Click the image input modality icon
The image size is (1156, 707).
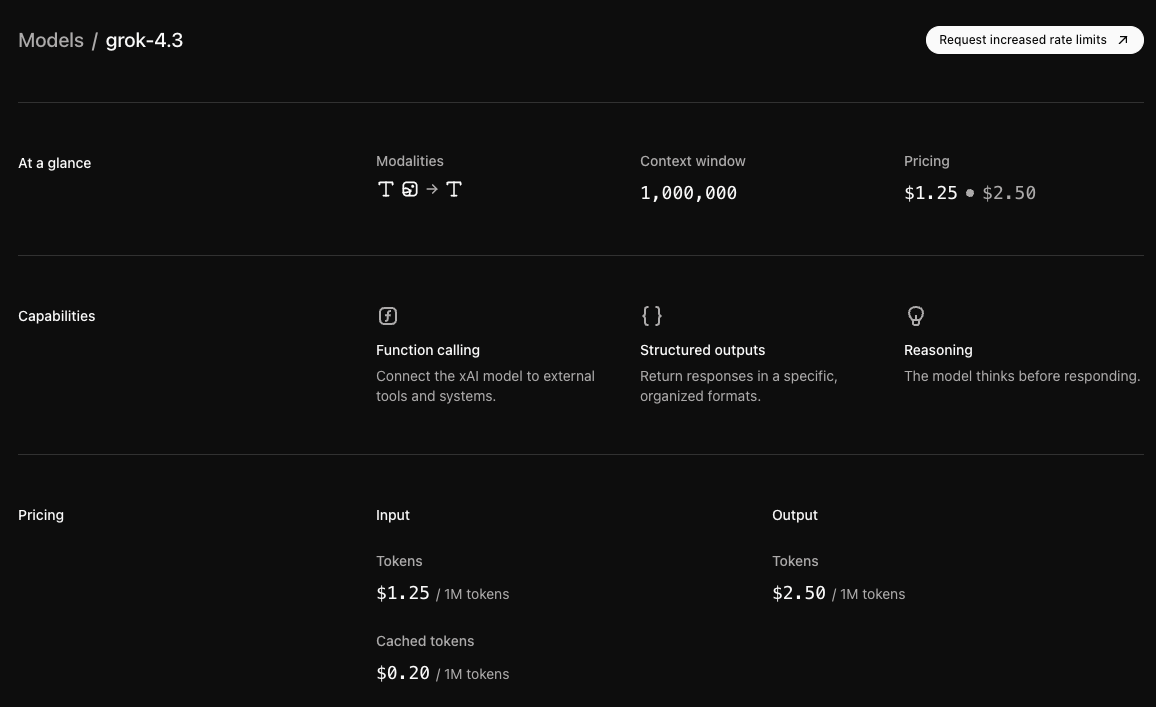(410, 189)
